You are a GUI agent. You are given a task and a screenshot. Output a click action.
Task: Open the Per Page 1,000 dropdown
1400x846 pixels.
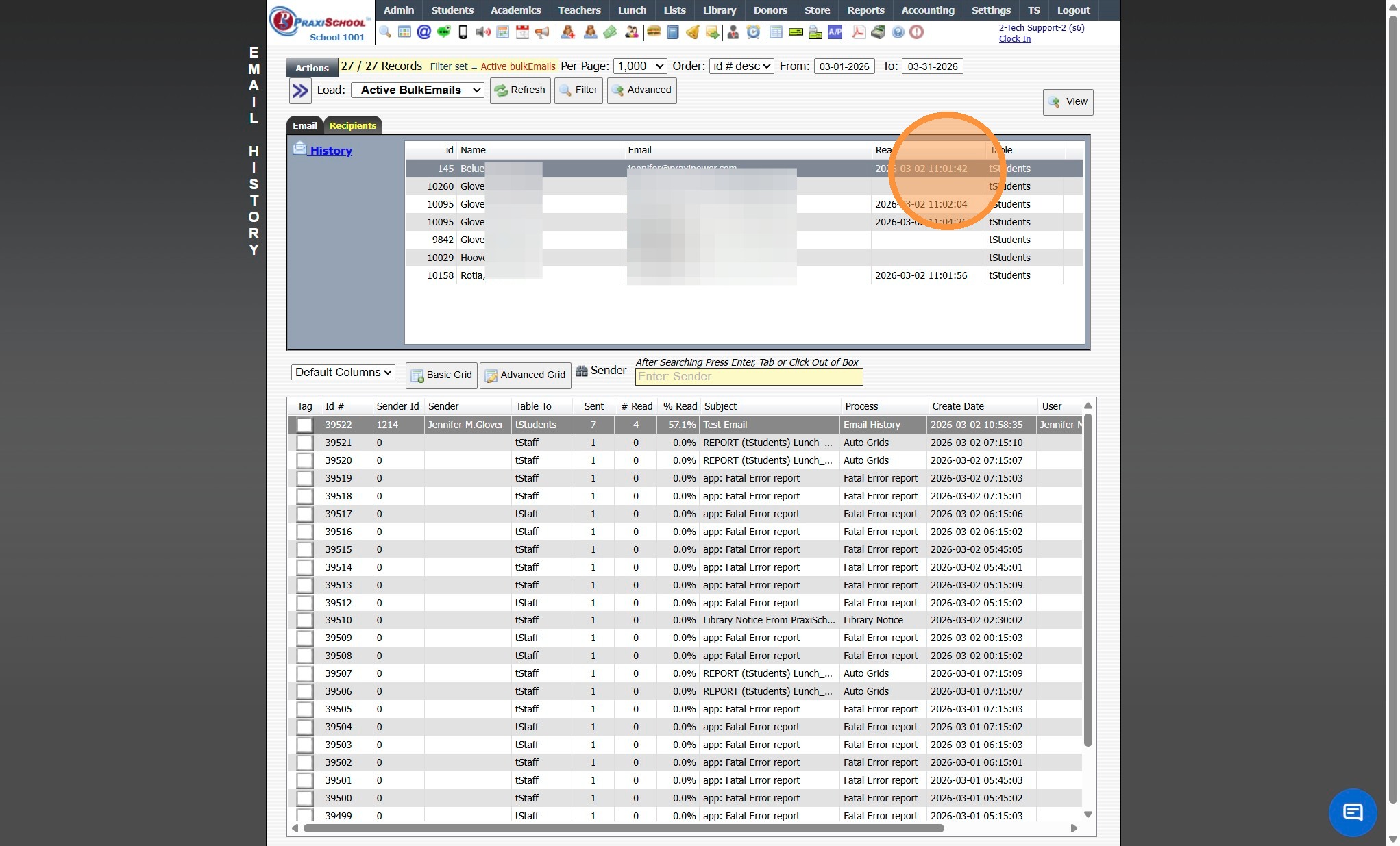(640, 66)
